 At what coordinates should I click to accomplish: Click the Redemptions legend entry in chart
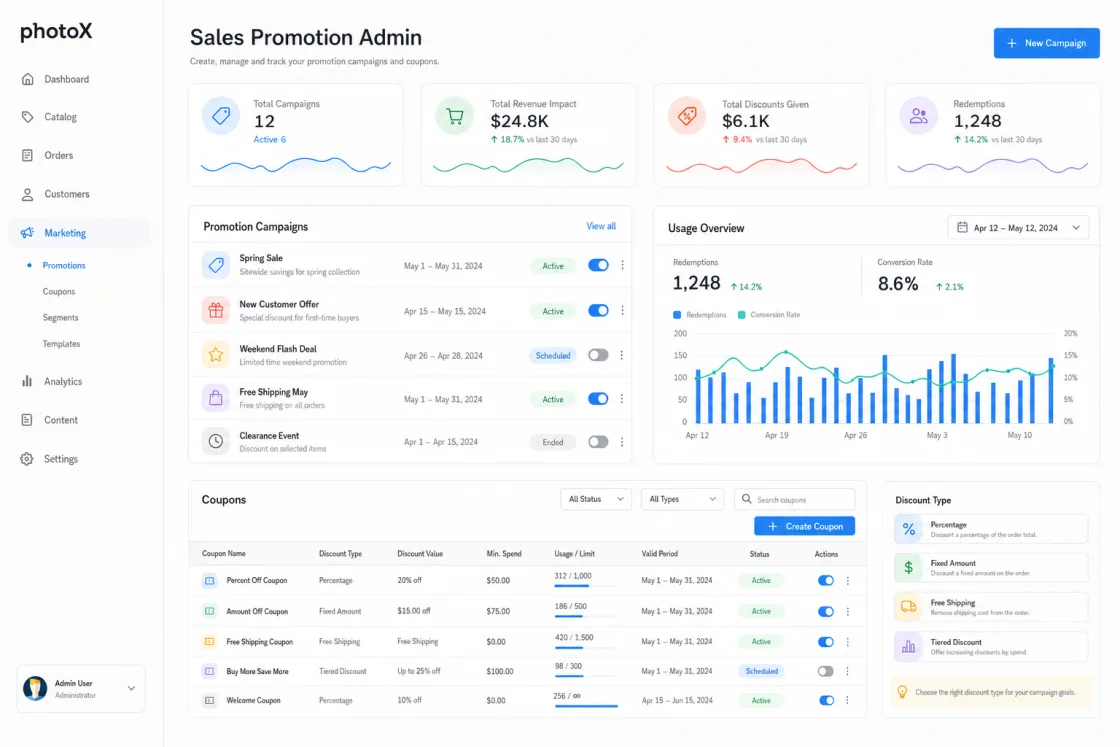click(x=699, y=315)
